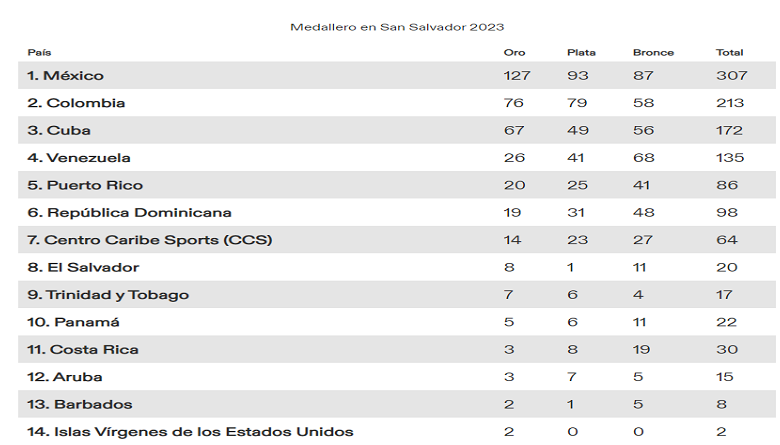Choose the "11. Costa Rica" row name
The width and height of the screenshot is (780, 445).
click(83, 350)
